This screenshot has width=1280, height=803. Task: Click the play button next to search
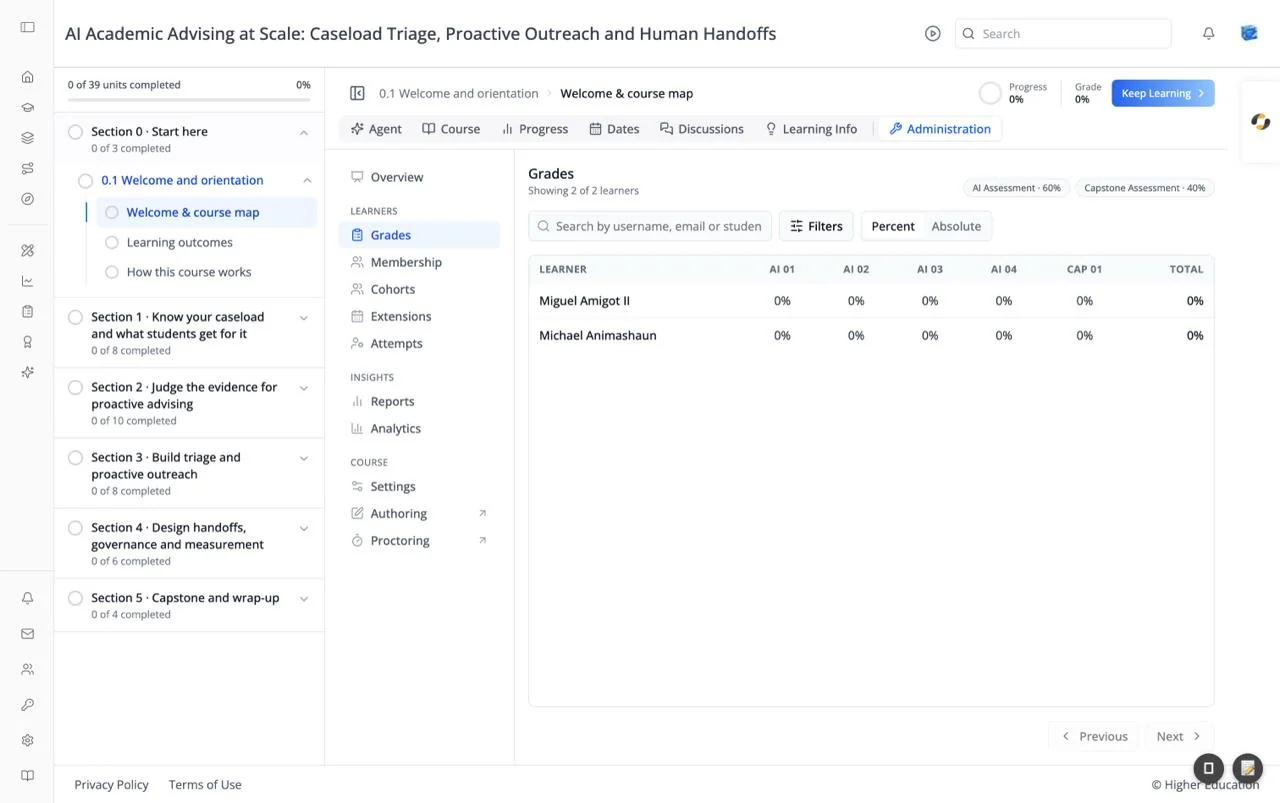pos(932,34)
